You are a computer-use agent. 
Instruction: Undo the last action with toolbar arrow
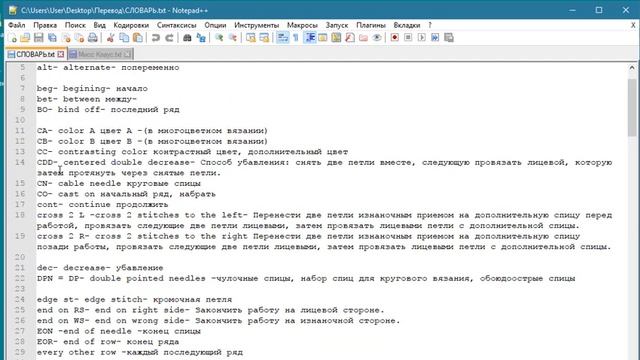coord(156,38)
